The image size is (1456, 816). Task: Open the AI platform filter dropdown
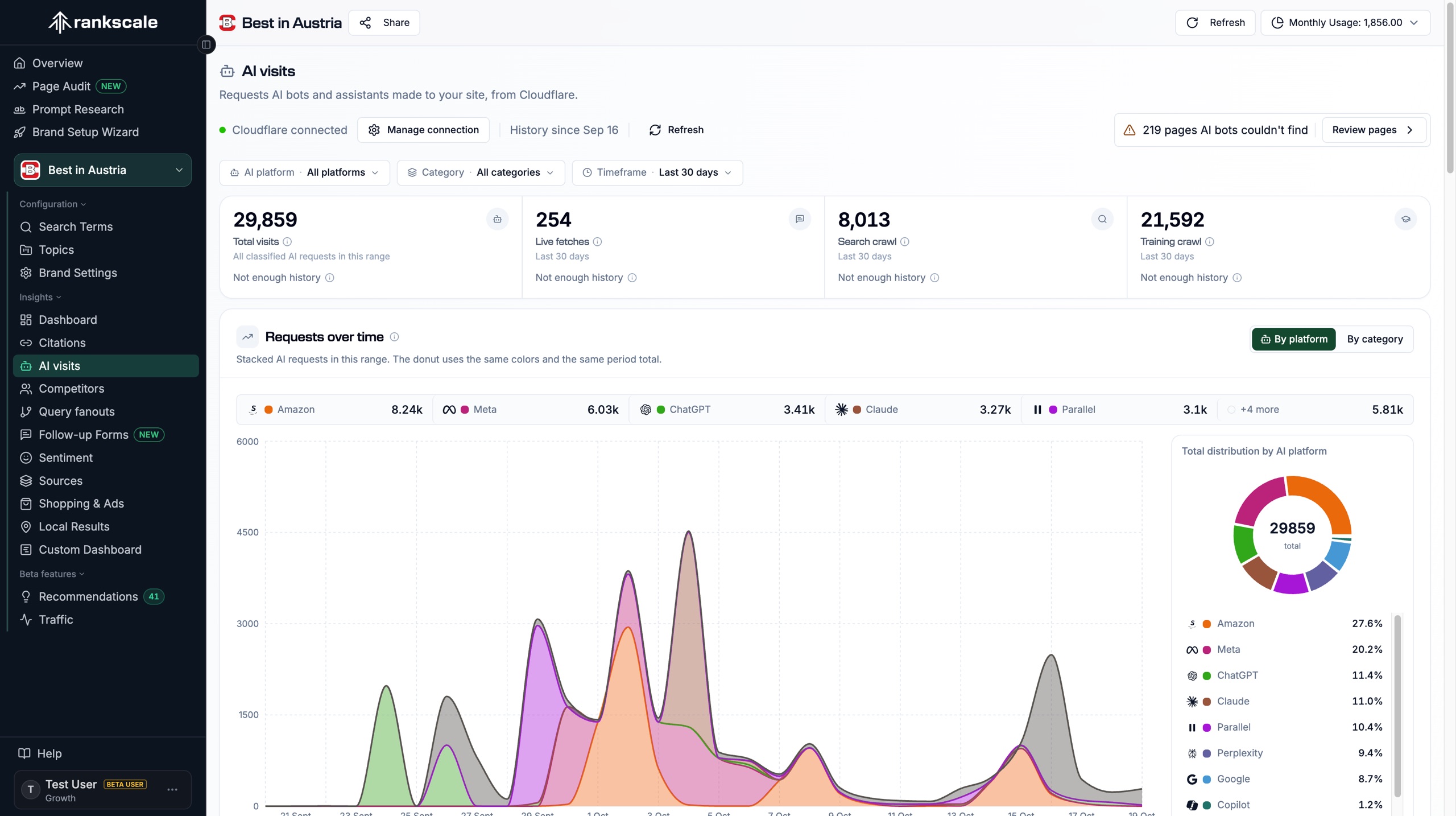304,172
